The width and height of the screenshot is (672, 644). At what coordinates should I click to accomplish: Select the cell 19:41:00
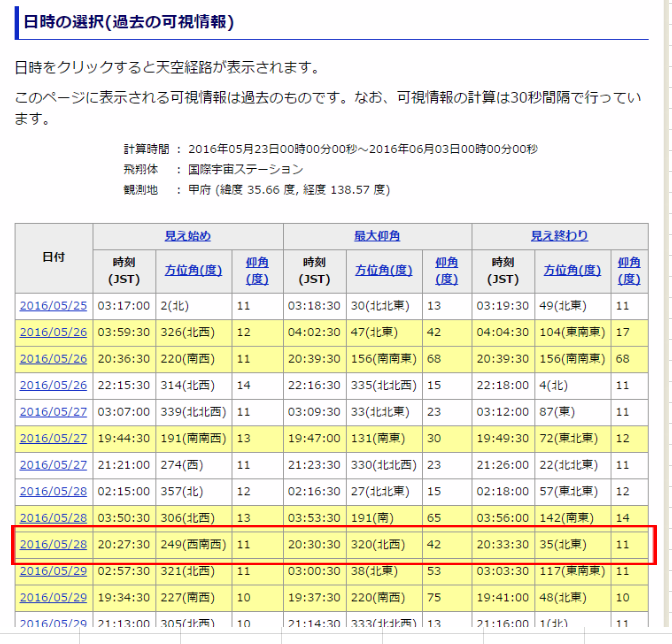point(503,598)
